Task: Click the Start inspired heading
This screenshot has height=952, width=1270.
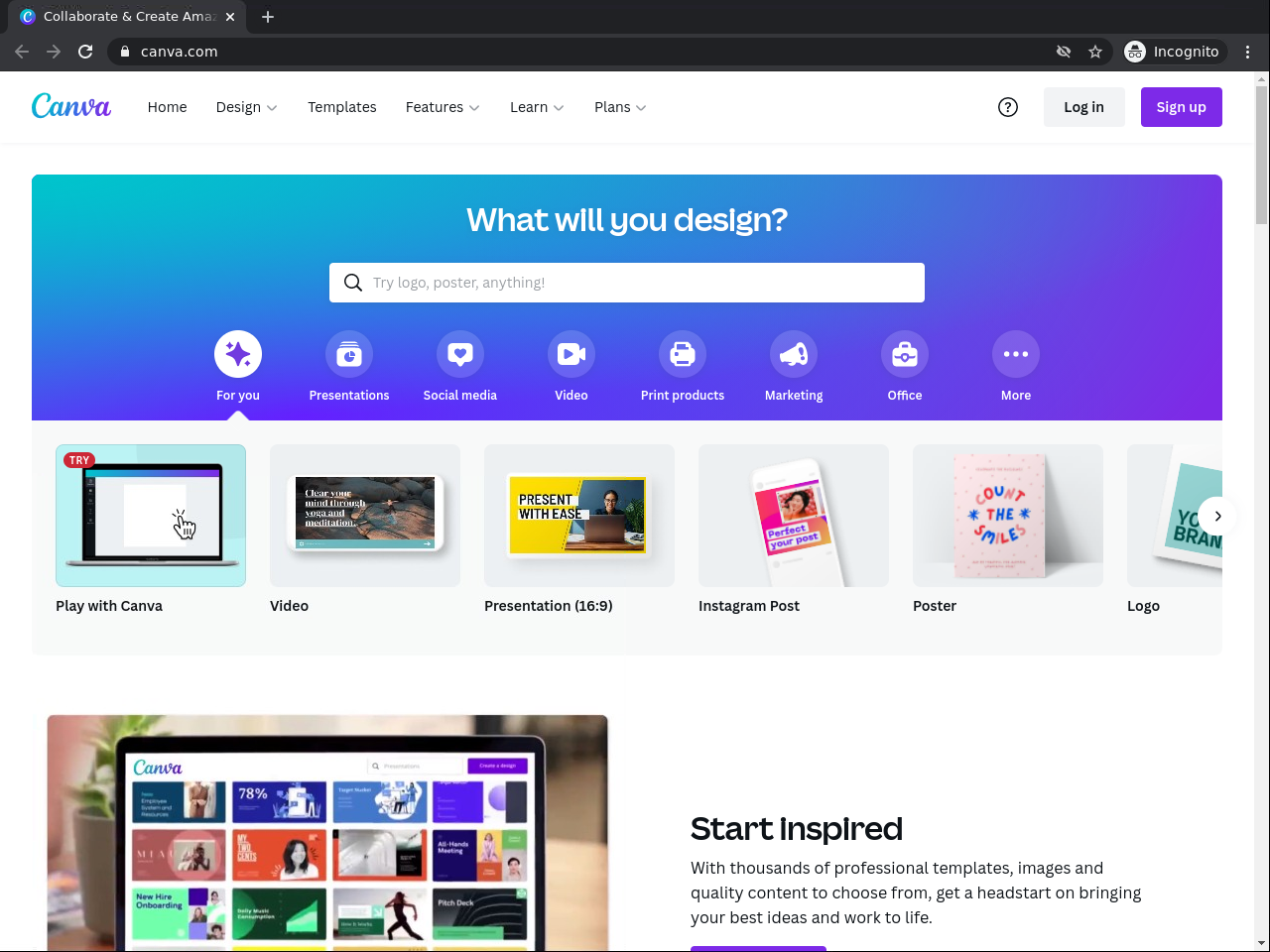Action: (x=797, y=828)
